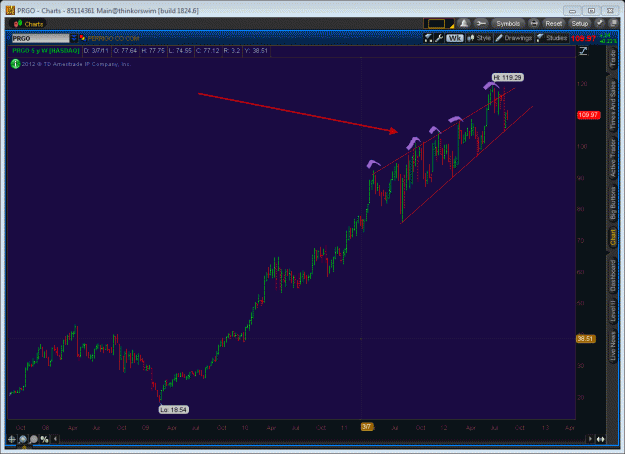Open Level II side tab
625x454 pixels.
(x=613, y=310)
